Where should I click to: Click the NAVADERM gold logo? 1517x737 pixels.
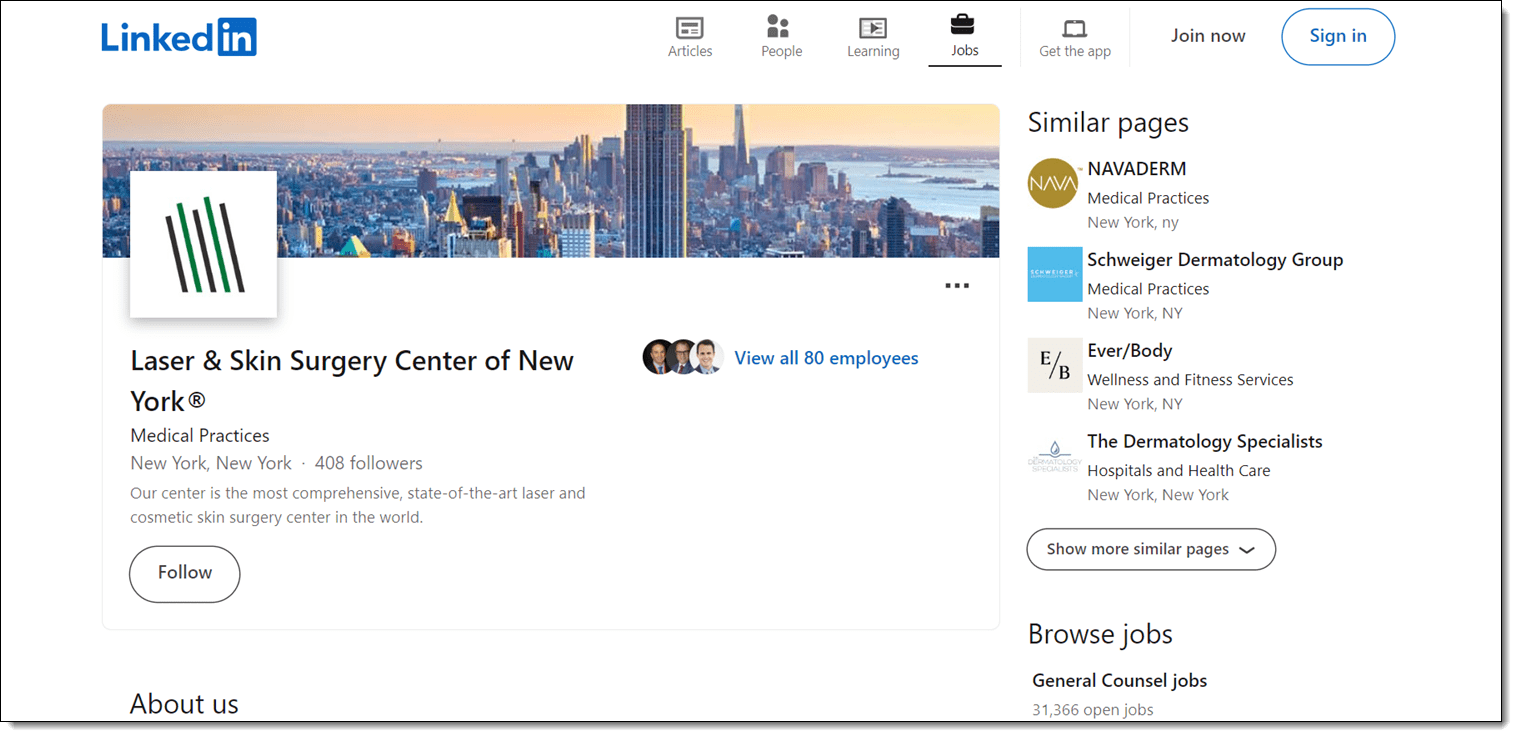pyautogui.click(x=1054, y=183)
